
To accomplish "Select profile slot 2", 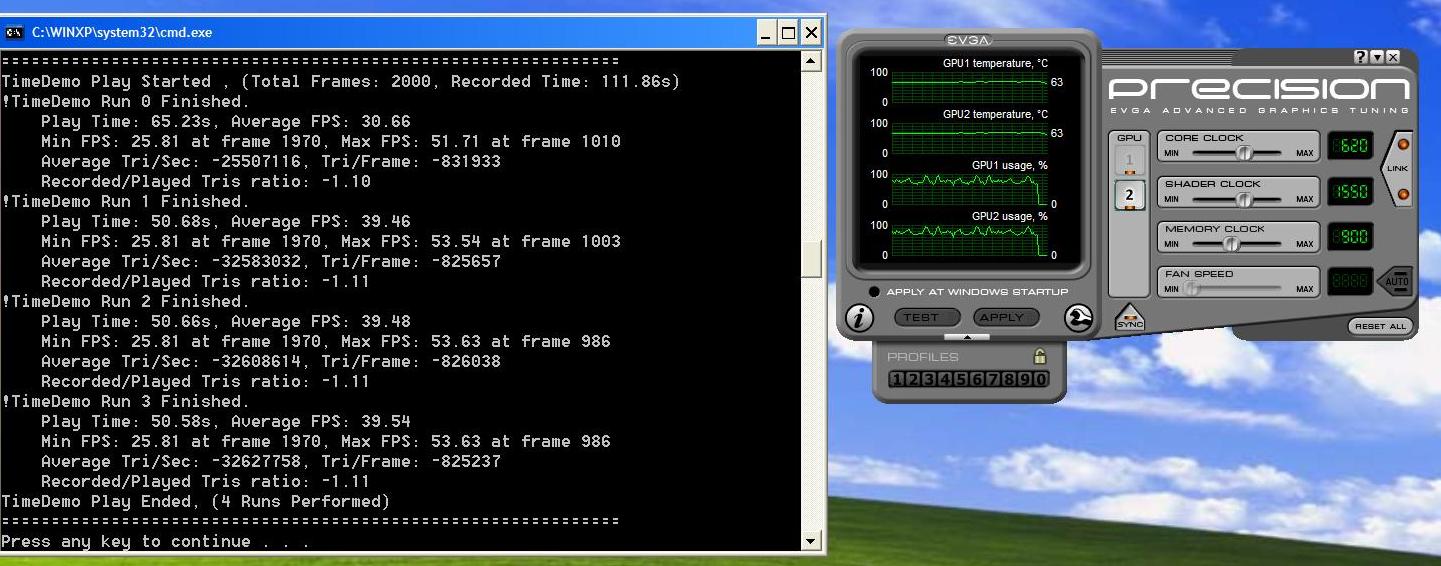I will click(913, 379).
